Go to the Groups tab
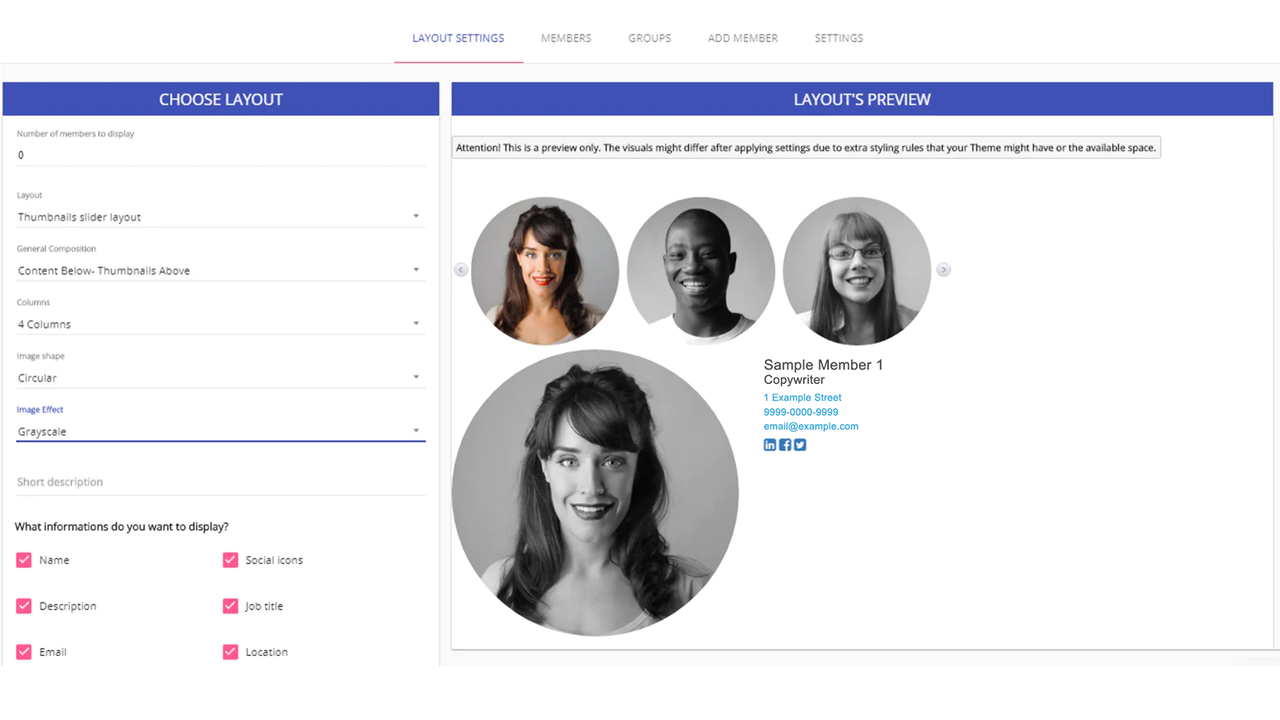 click(650, 38)
